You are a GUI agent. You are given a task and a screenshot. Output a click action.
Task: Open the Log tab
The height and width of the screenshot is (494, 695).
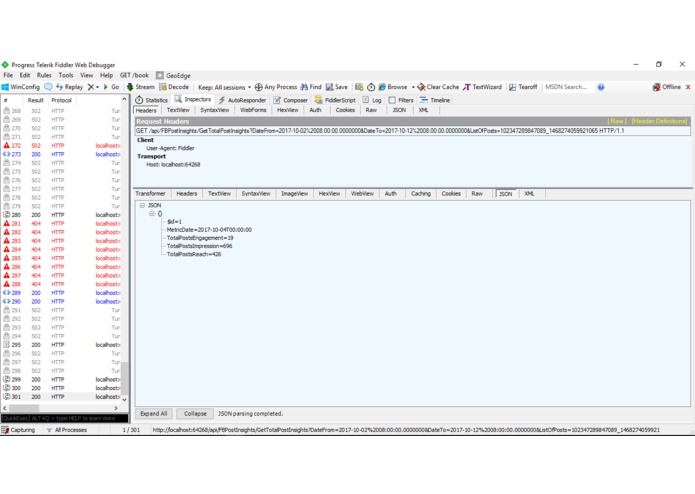click(372, 100)
